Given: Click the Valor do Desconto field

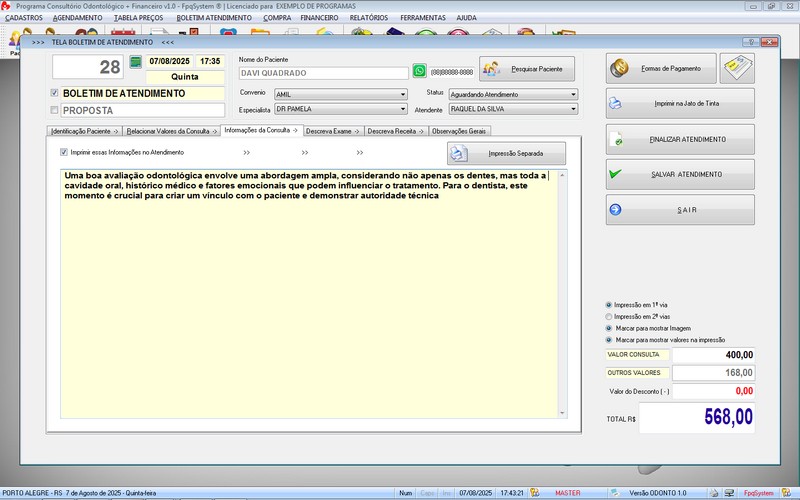Looking at the screenshot, I should point(713,391).
